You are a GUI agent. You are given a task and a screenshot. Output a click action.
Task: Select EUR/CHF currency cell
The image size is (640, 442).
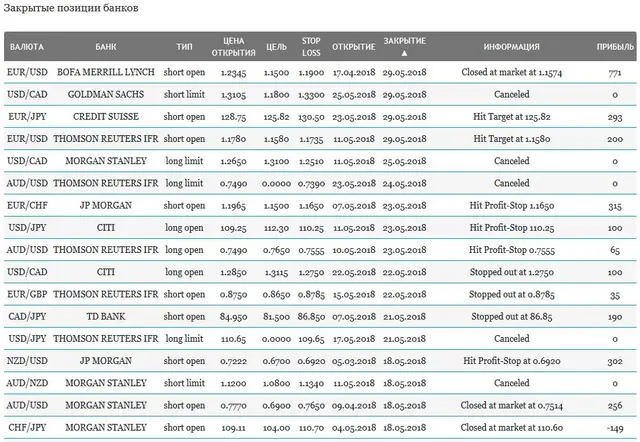click(x=27, y=205)
